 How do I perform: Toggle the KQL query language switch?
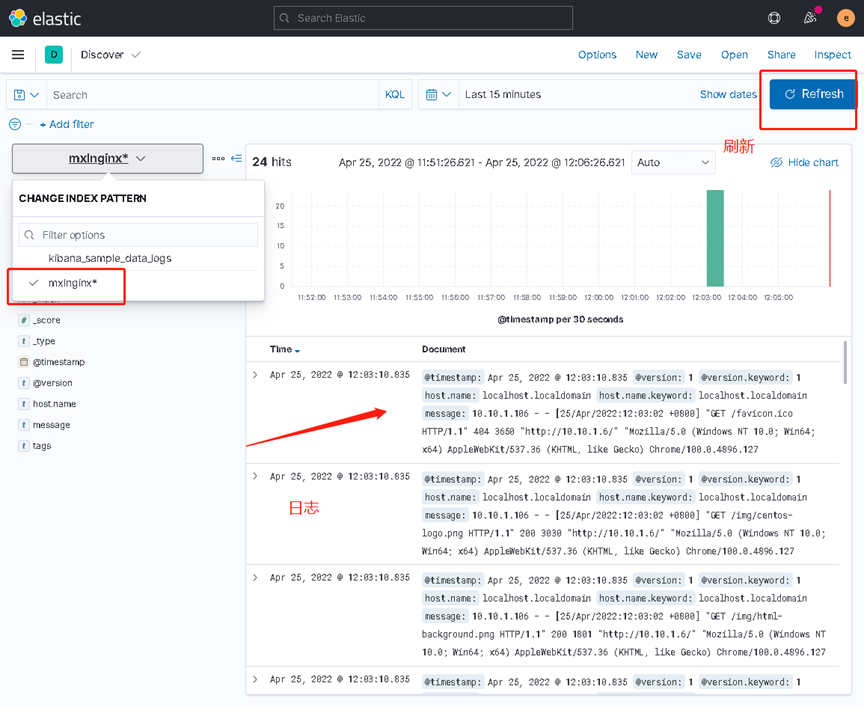(x=395, y=95)
